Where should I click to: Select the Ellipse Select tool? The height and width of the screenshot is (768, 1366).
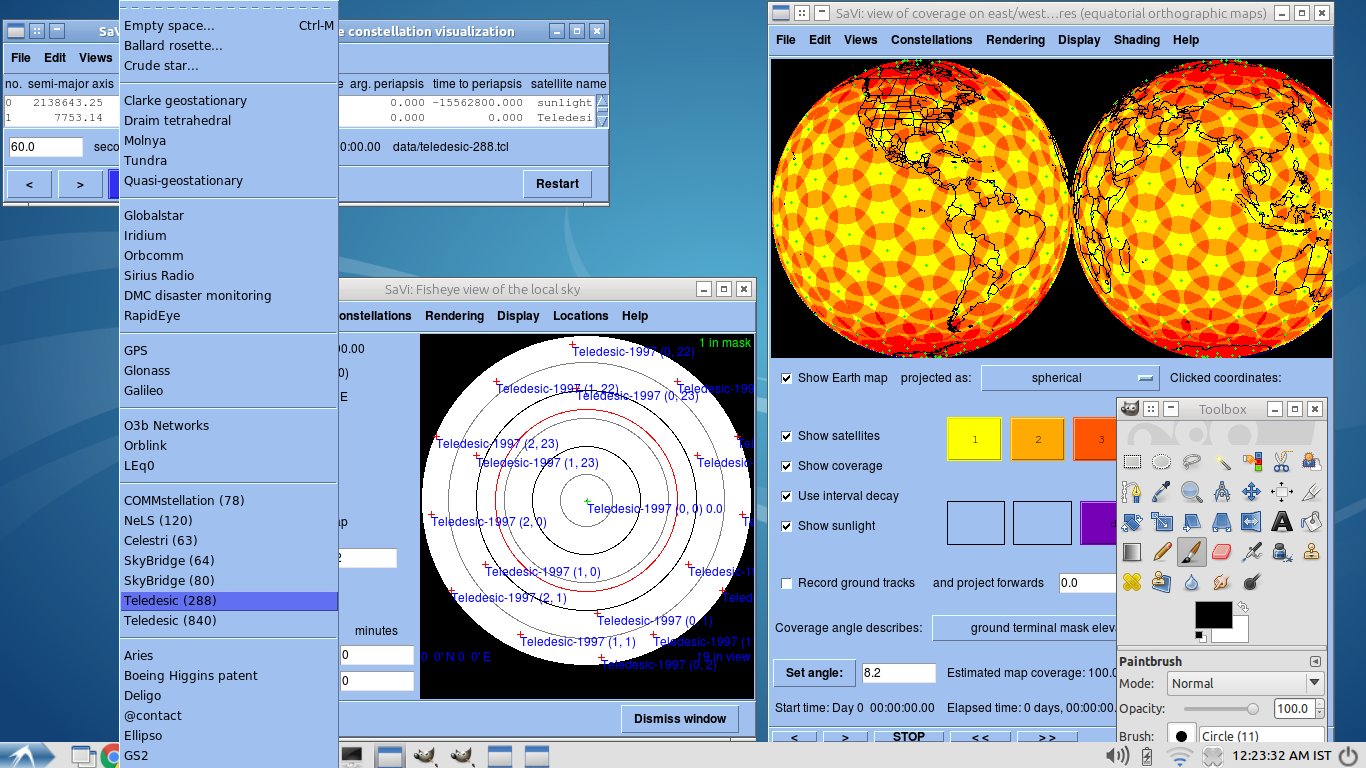(x=1161, y=462)
